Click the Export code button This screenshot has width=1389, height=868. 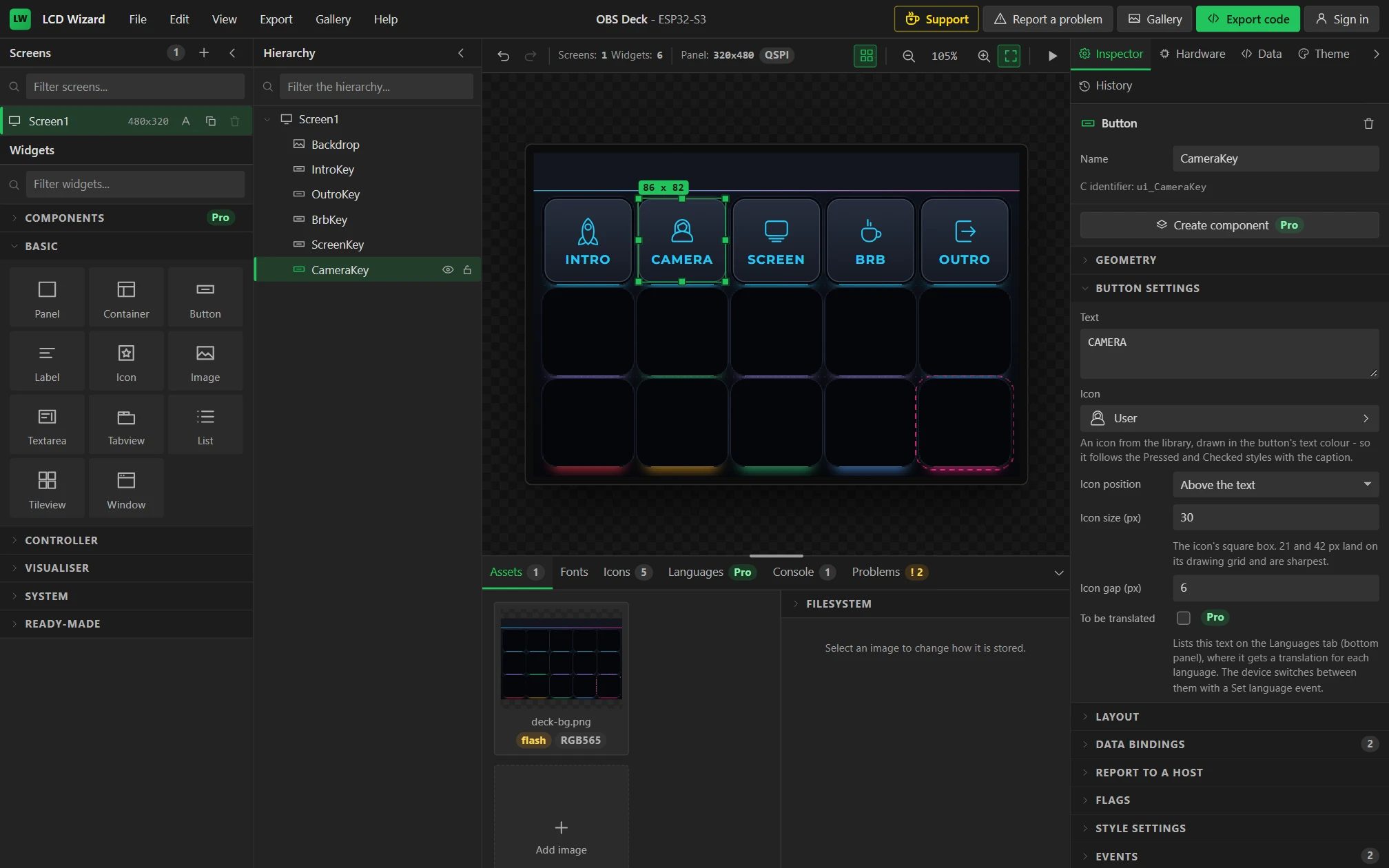1248,19
